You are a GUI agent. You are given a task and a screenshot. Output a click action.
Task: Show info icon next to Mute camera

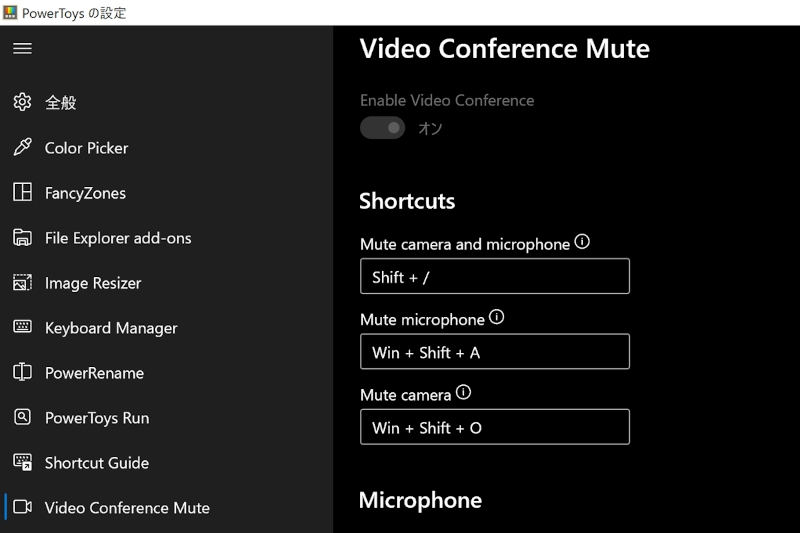463,392
